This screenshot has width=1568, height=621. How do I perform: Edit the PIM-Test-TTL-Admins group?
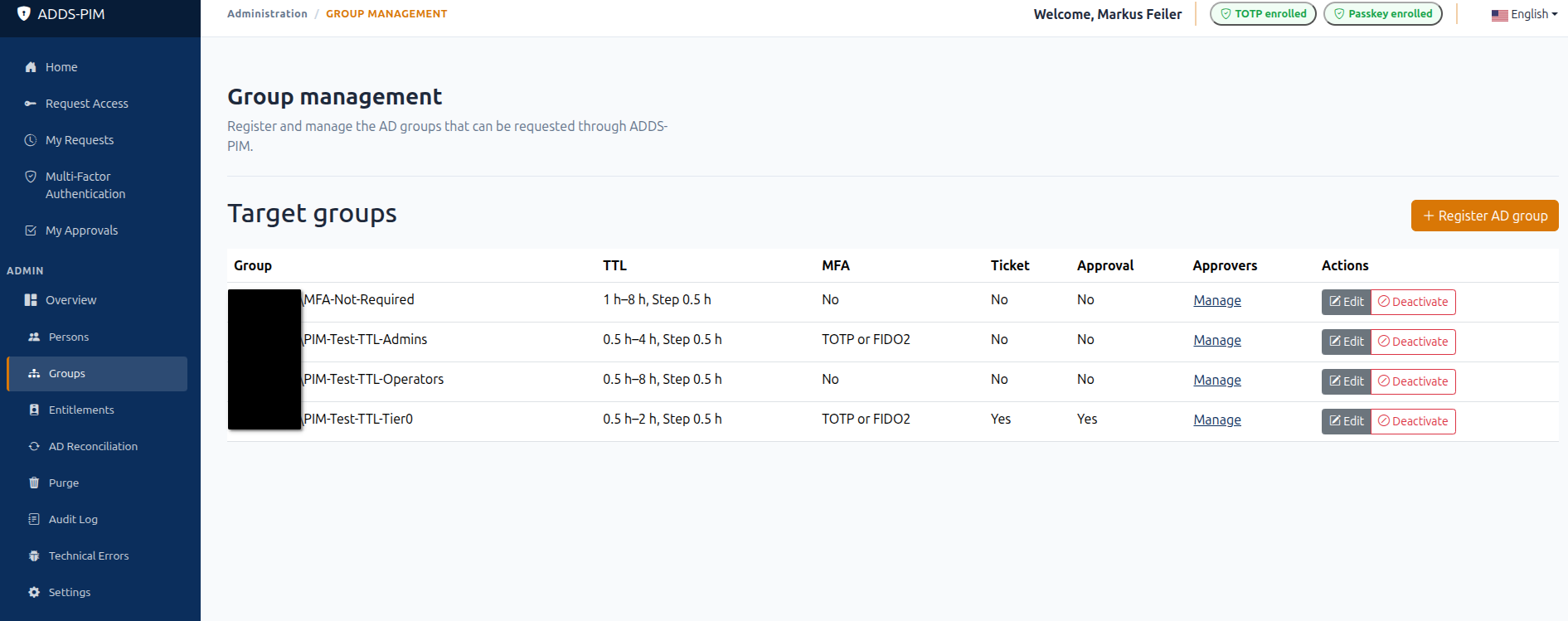click(1347, 342)
